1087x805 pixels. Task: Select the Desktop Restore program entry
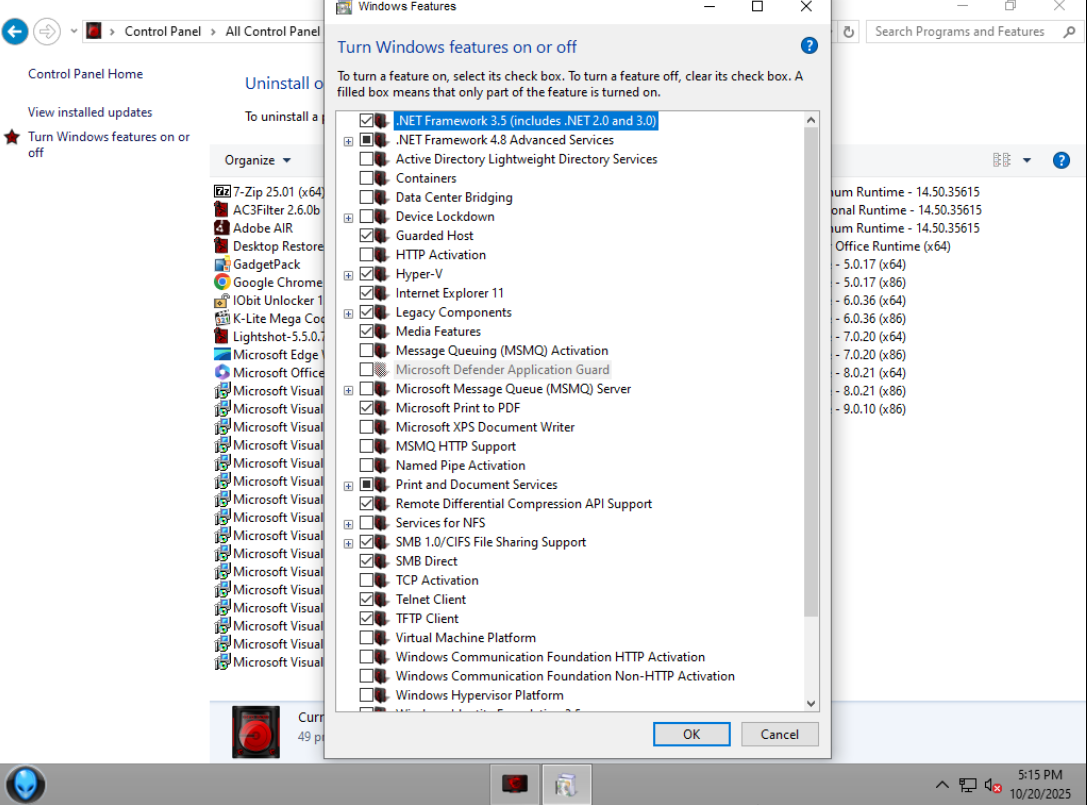269,246
